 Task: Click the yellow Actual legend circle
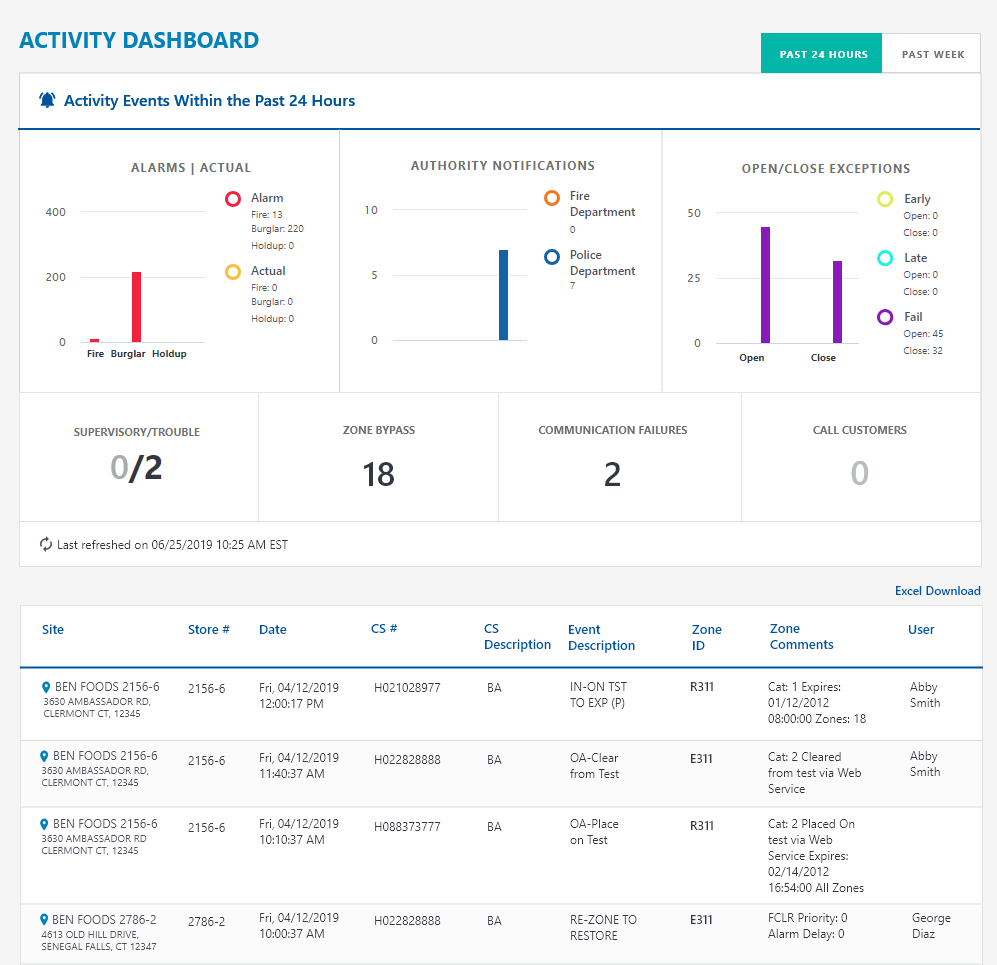pos(233,271)
